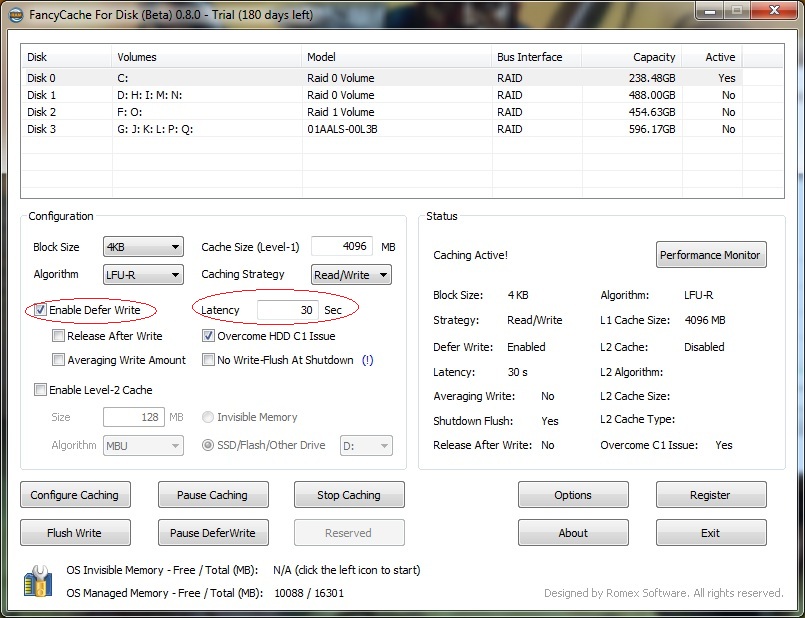Open the Options dialog
The image size is (805, 618).
573,495
